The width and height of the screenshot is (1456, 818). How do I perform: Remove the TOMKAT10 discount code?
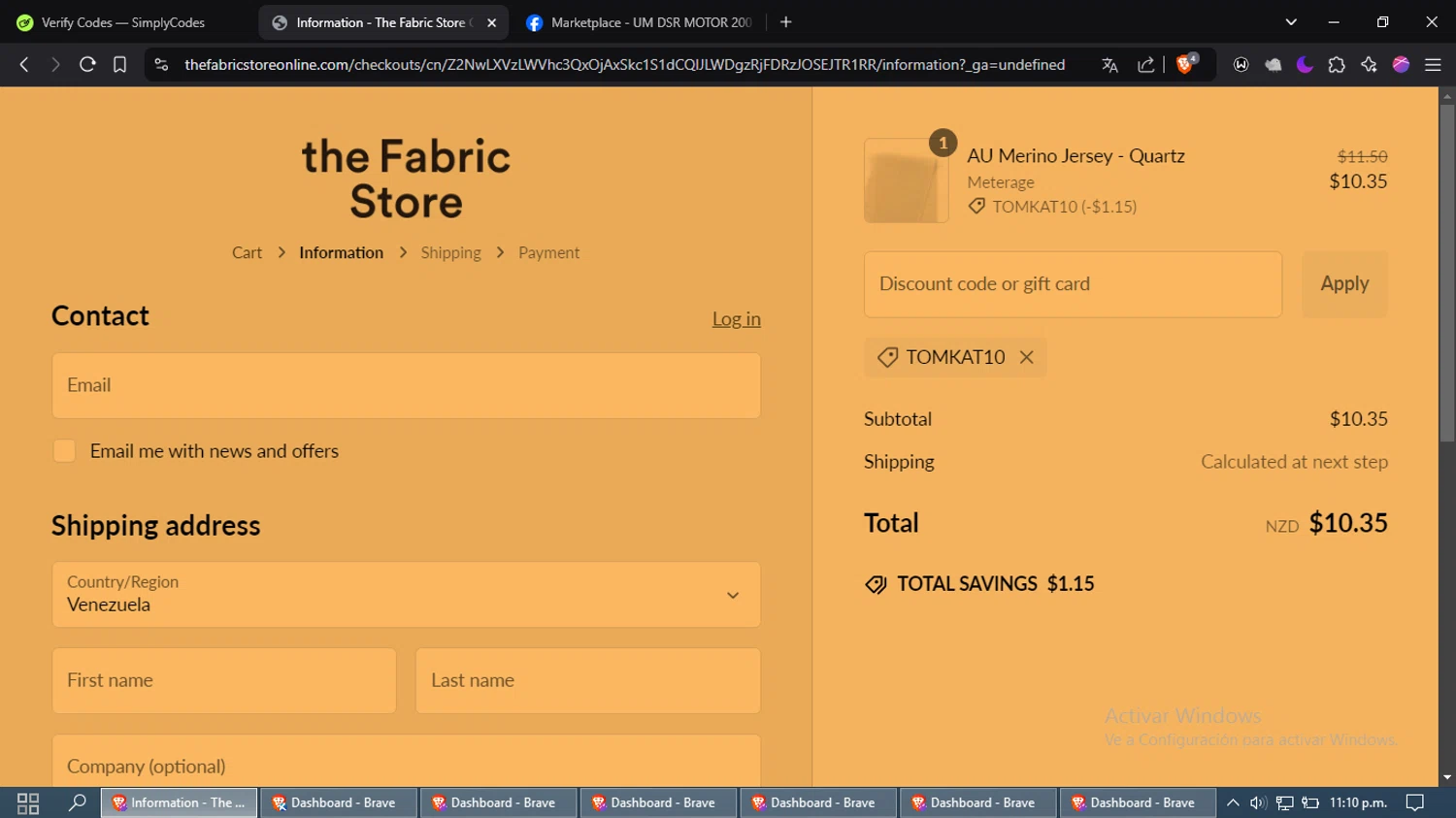click(x=1026, y=357)
